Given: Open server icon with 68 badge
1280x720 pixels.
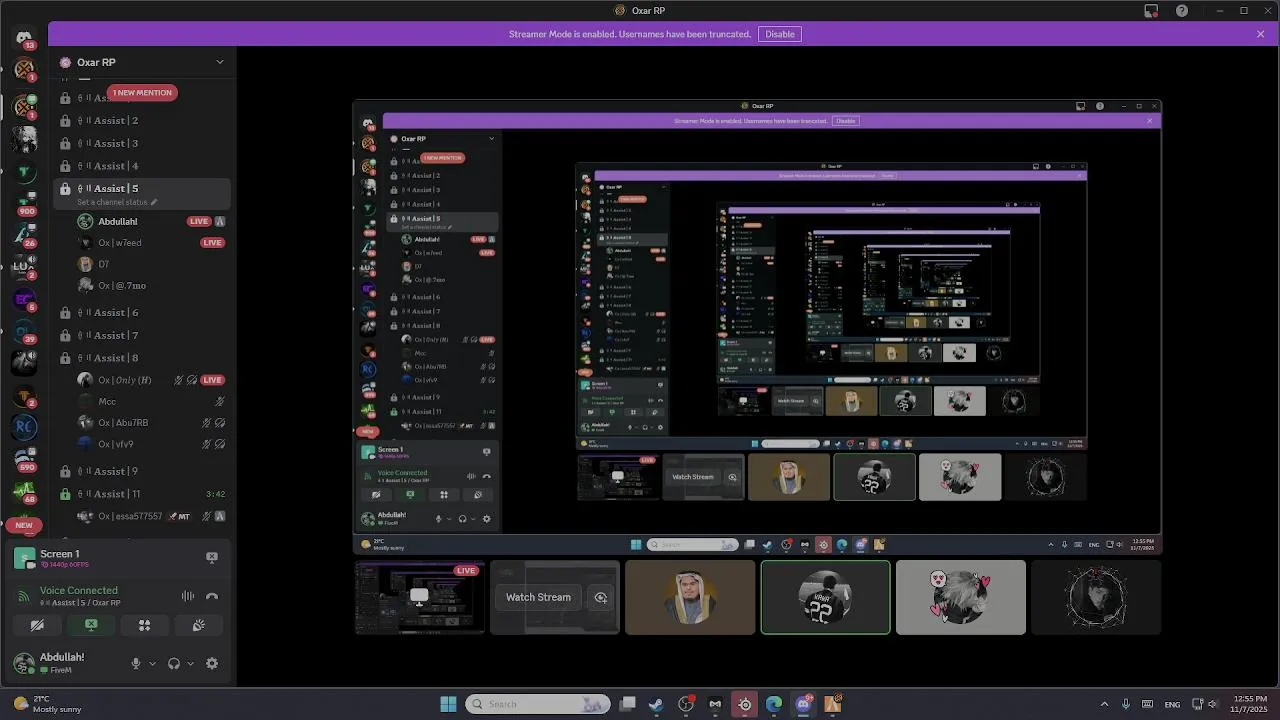Looking at the screenshot, I should click(x=25, y=492).
